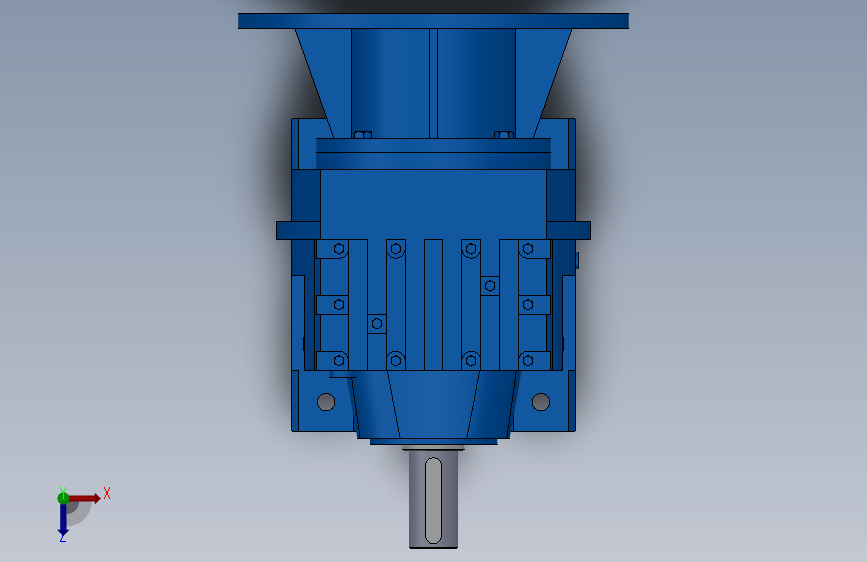Select the right mounting hole on the base
The width and height of the screenshot is (867, 562).
(x=541, y=402)
